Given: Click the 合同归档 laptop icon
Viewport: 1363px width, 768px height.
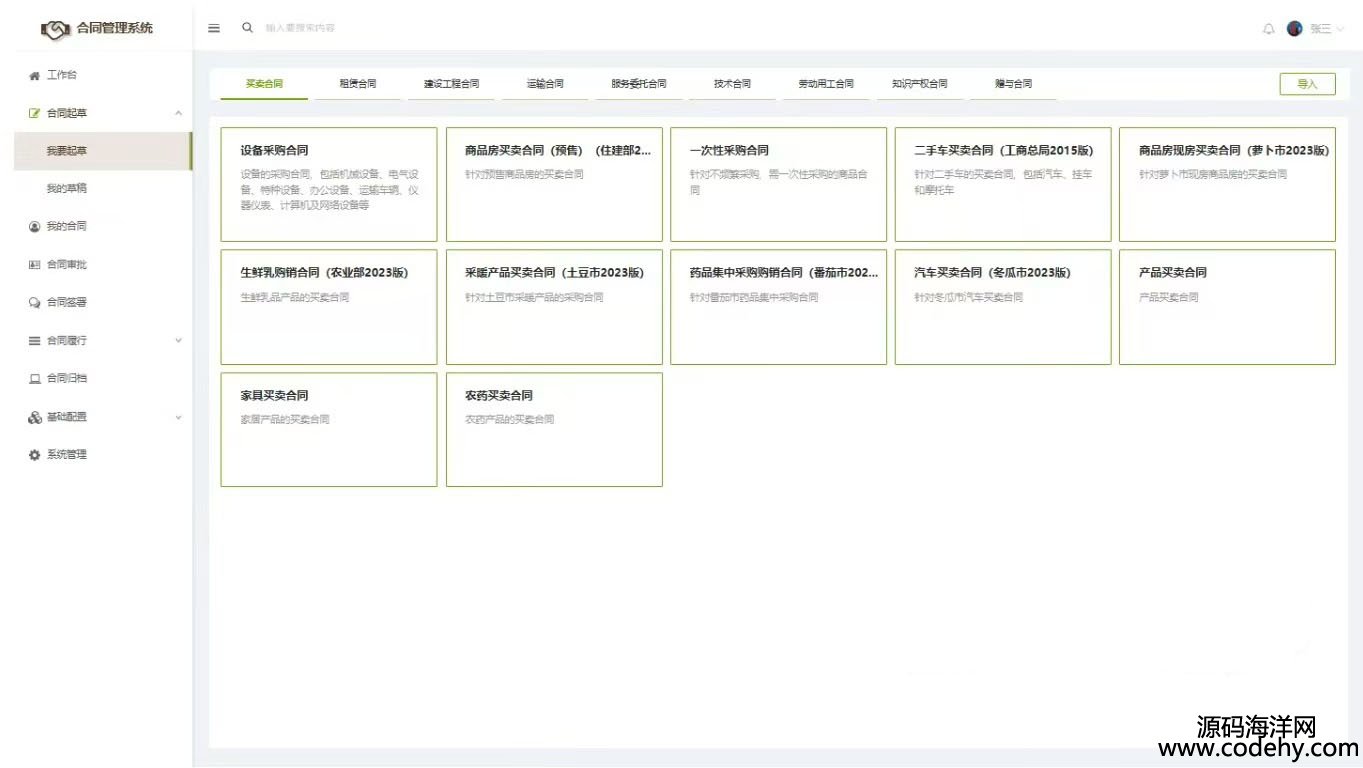Looking at the screenshot, I should click(x=35, y=379).
